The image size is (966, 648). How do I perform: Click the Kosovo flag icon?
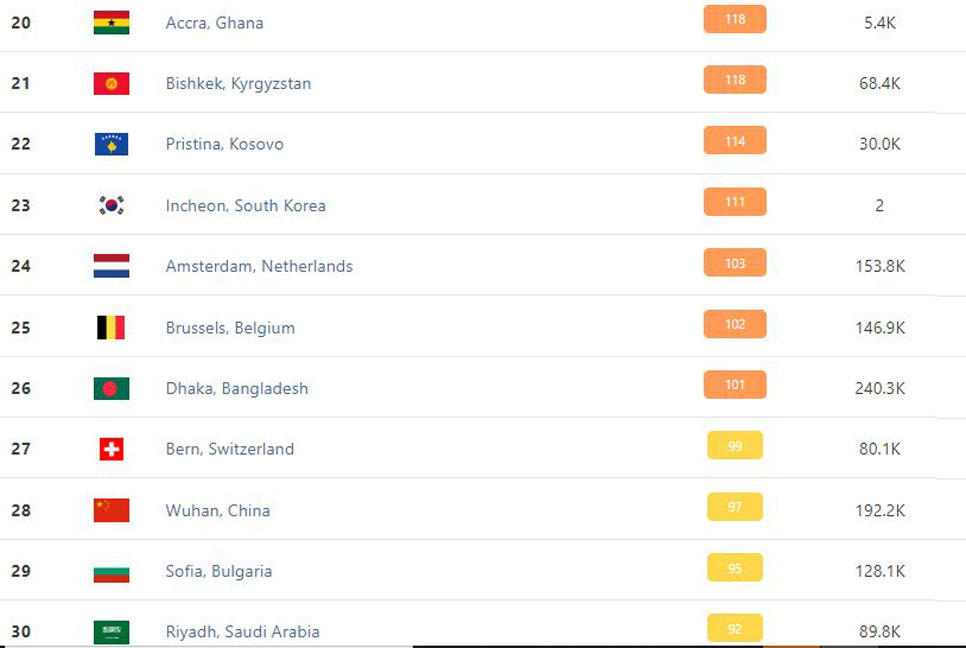click(112, 144)
